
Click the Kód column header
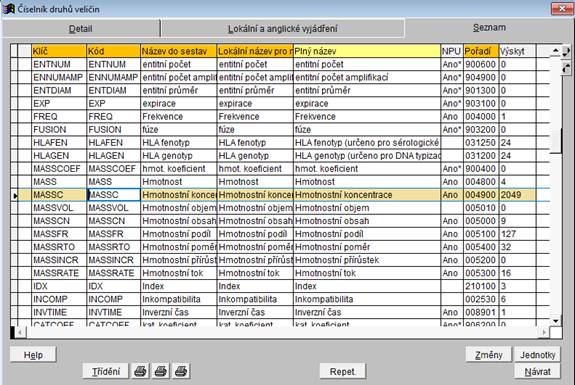[114, 51]
